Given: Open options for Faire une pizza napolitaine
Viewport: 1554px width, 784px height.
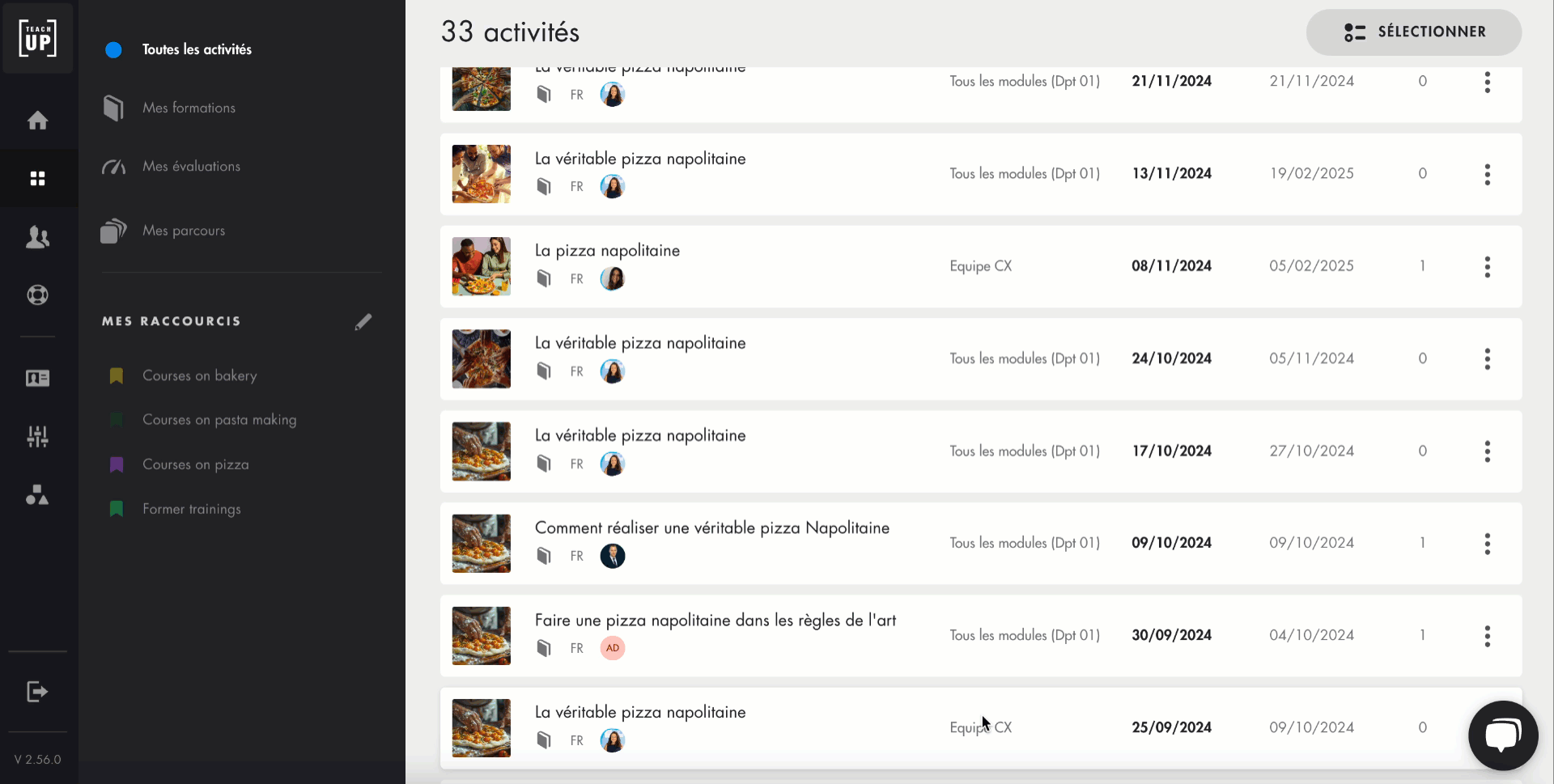Looking at the screenshot, I should [x=1487, y=636].
